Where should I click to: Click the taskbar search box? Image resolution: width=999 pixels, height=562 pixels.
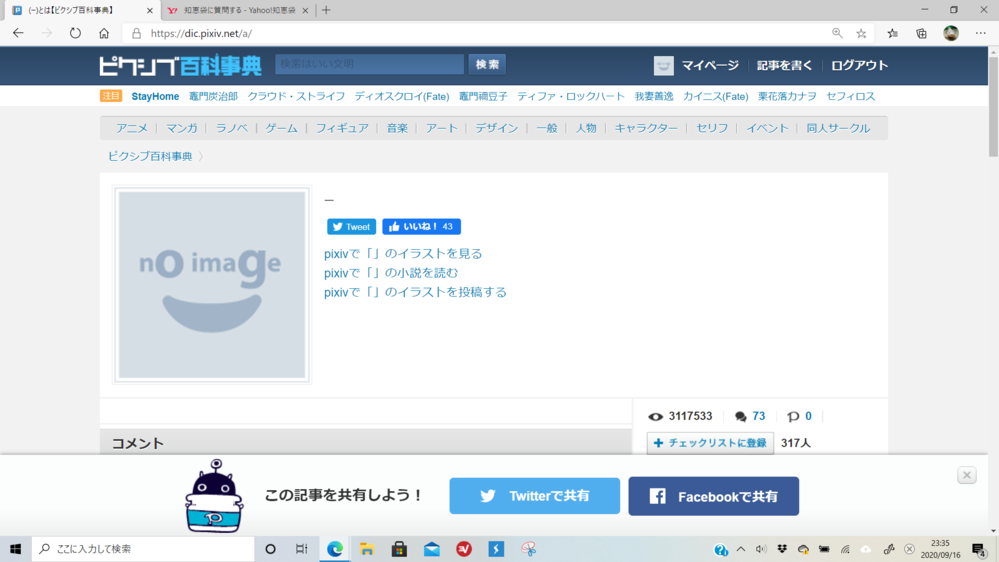[143, 549]
